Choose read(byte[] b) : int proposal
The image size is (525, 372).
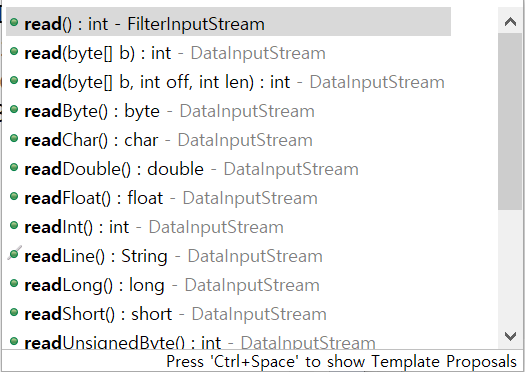[228, 53]
